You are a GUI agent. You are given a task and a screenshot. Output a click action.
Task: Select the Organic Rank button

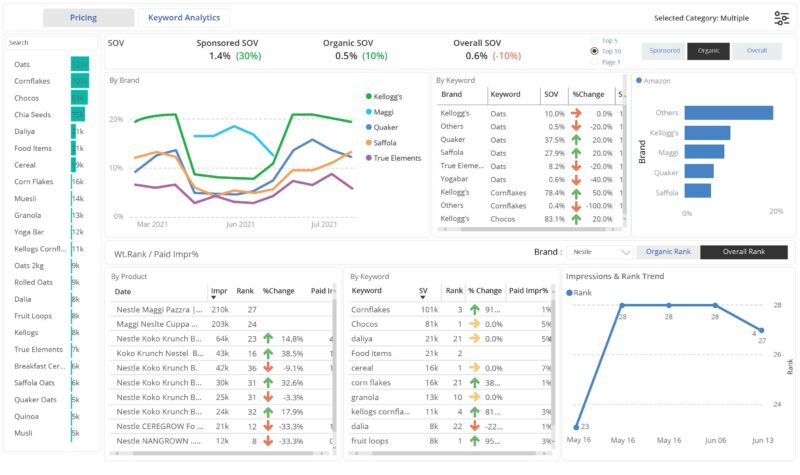click(x=669, y=253)
